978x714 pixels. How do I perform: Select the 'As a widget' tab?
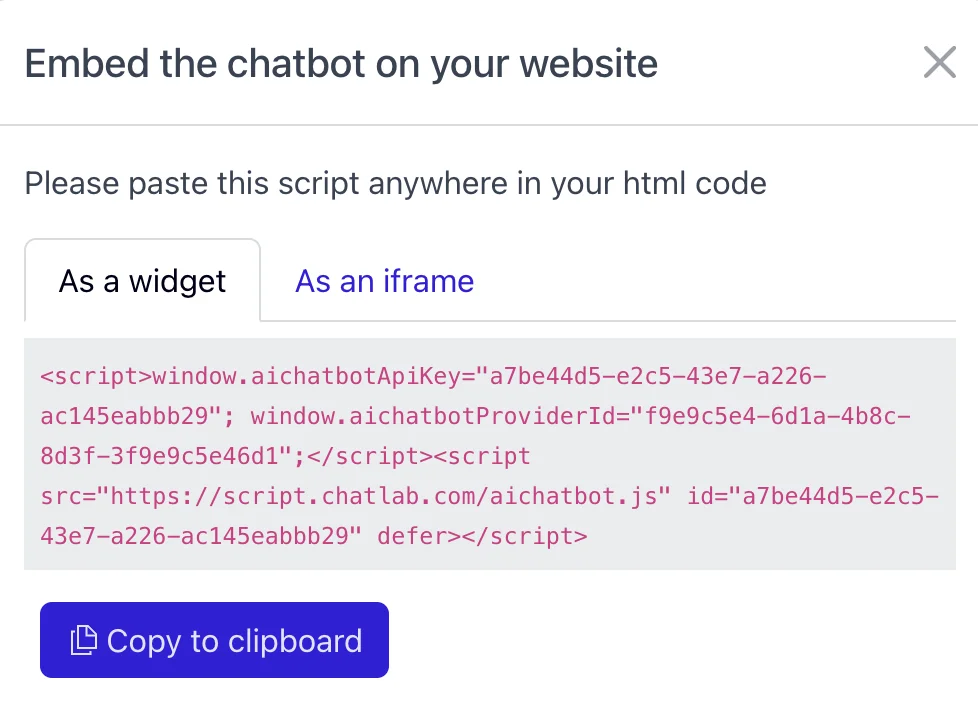pyautogui.click(x=142, y=281)
